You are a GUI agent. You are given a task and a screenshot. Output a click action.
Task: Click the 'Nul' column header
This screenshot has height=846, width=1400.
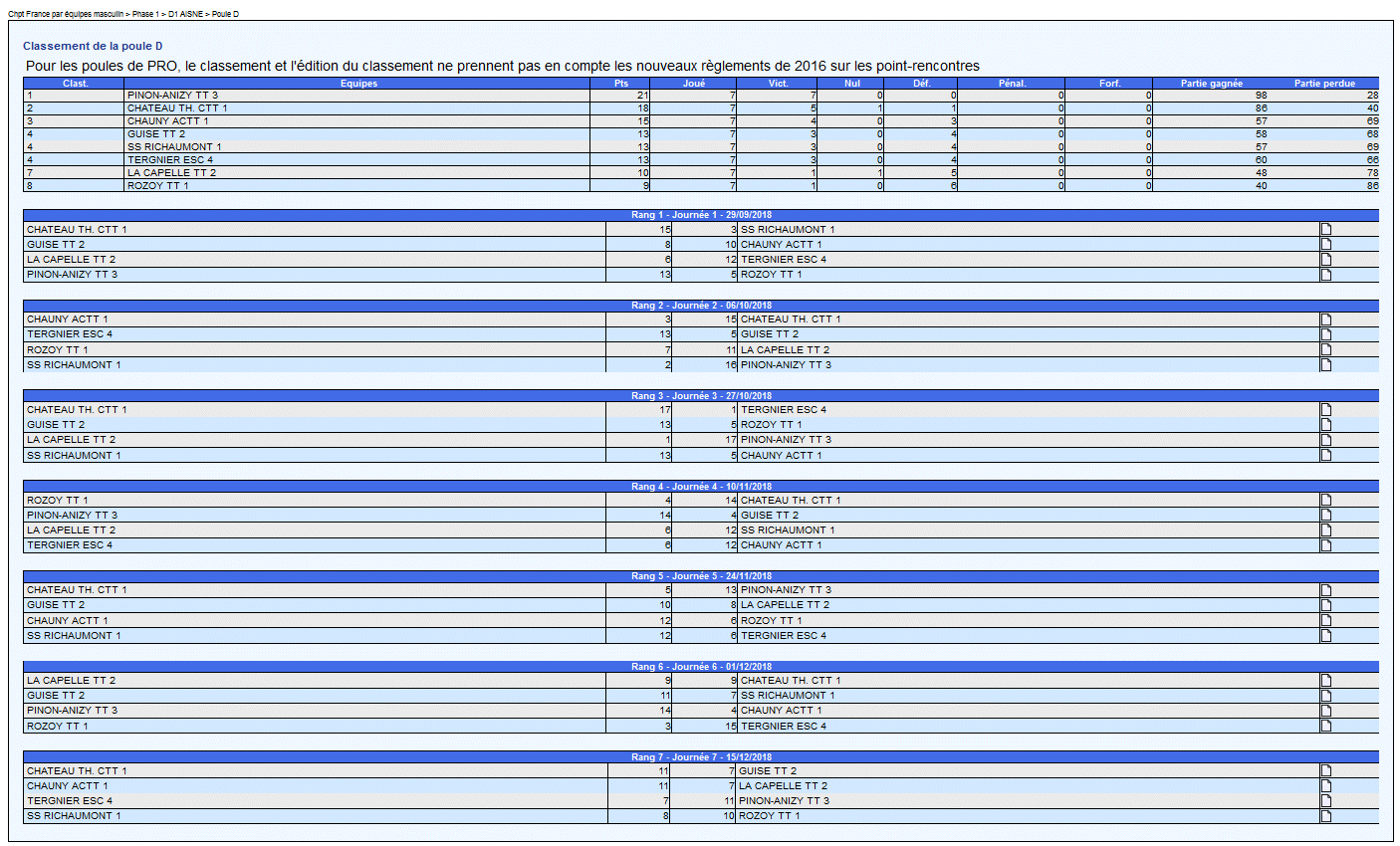coord(852,84)
